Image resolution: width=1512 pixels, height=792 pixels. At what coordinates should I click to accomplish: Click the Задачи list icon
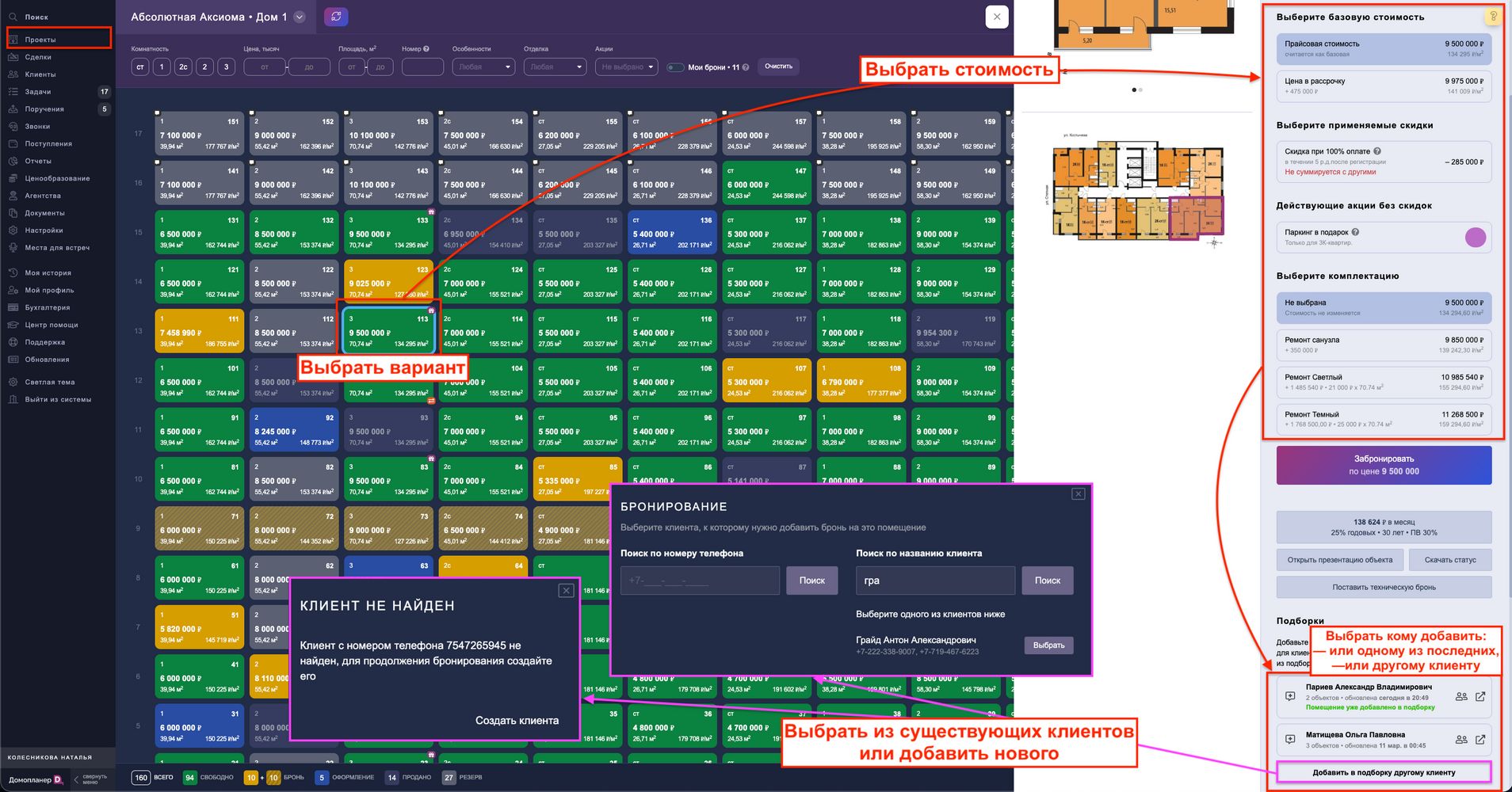(x=13, y=92)
